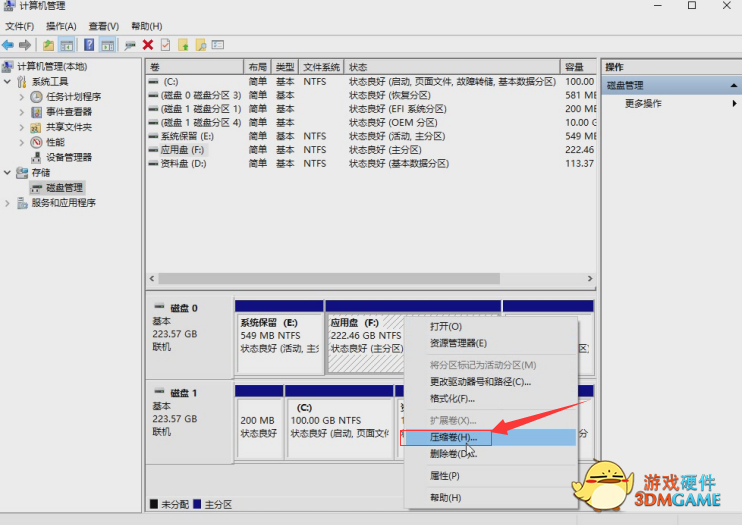Click the properties page checkmark icon

coord(165,45)
